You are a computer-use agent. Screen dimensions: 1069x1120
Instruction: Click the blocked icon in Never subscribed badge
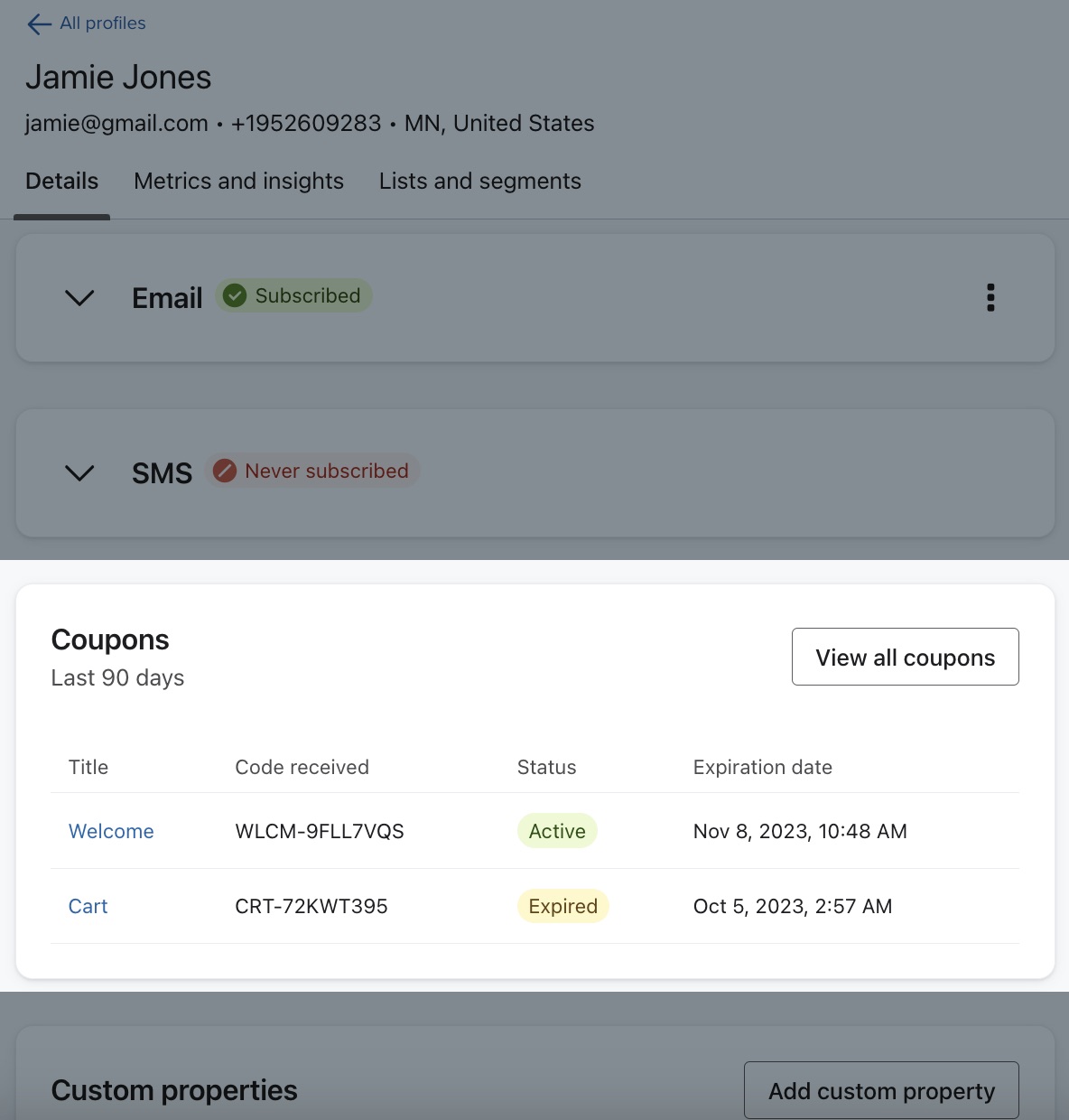pyautogui.click(x=225, y=470)
